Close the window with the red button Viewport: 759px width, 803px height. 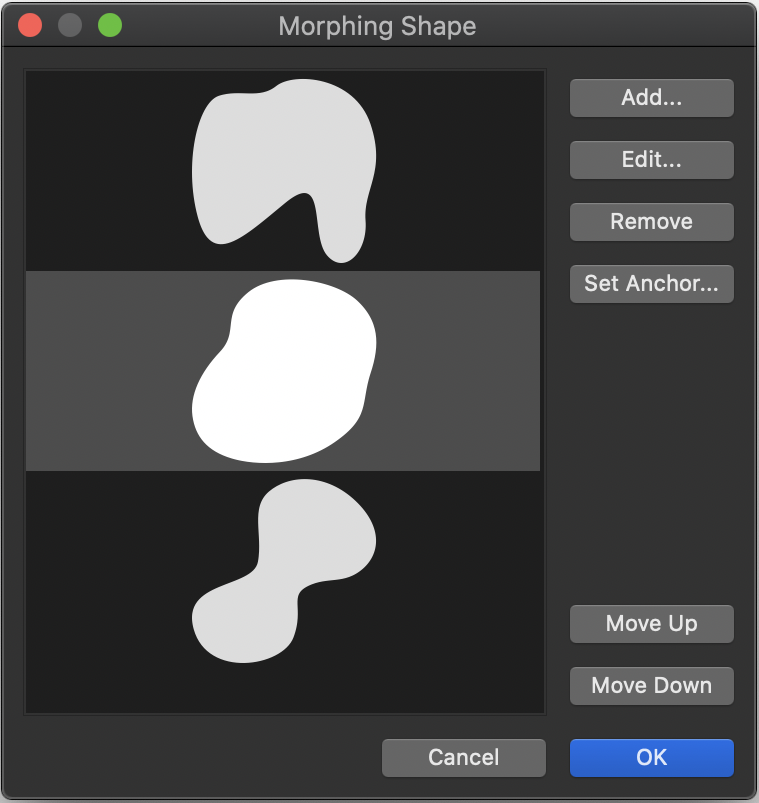click(x=30, y=26)
